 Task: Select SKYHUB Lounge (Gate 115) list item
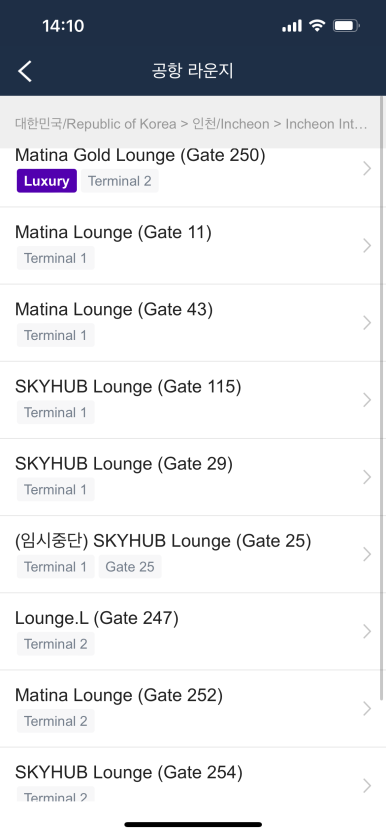(193, 400)
